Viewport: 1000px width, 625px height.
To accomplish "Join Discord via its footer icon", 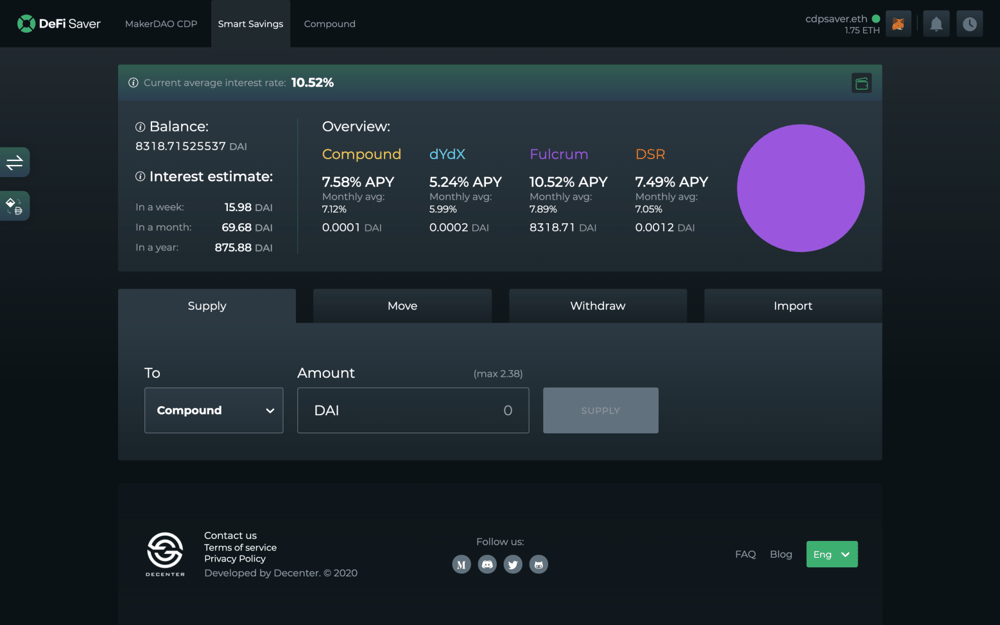I will point(487,564).
